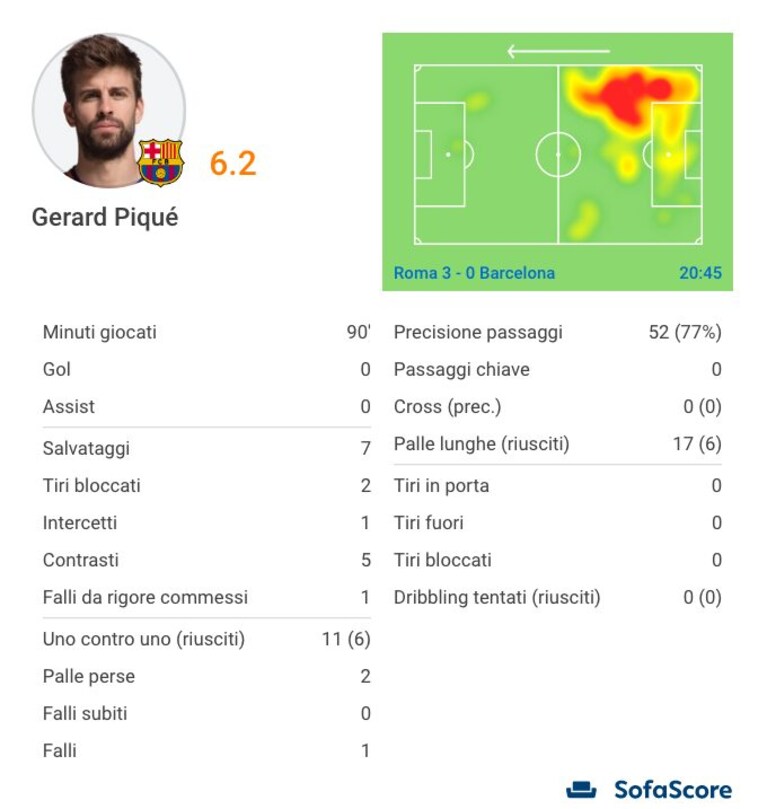Click the SofaScore sofa logo icon
This screenshot has width=767, height=809.
581,789
